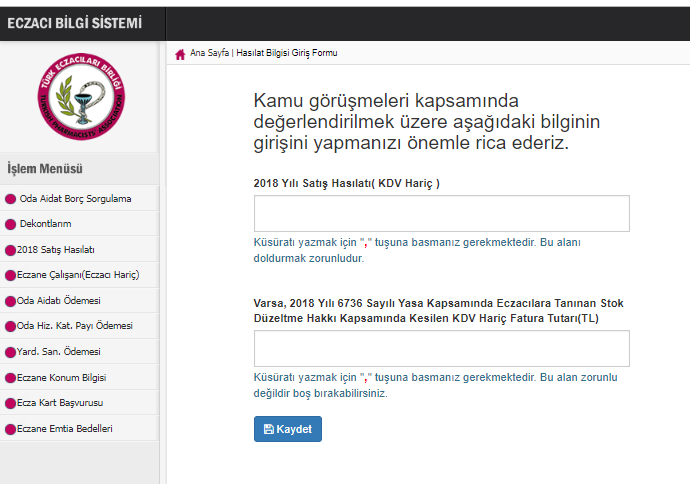Viewport: 690px width, 484px height.
Task: Open Oda Aidat Borç Sorgulama menu item
Action: [x=75, y=199]
